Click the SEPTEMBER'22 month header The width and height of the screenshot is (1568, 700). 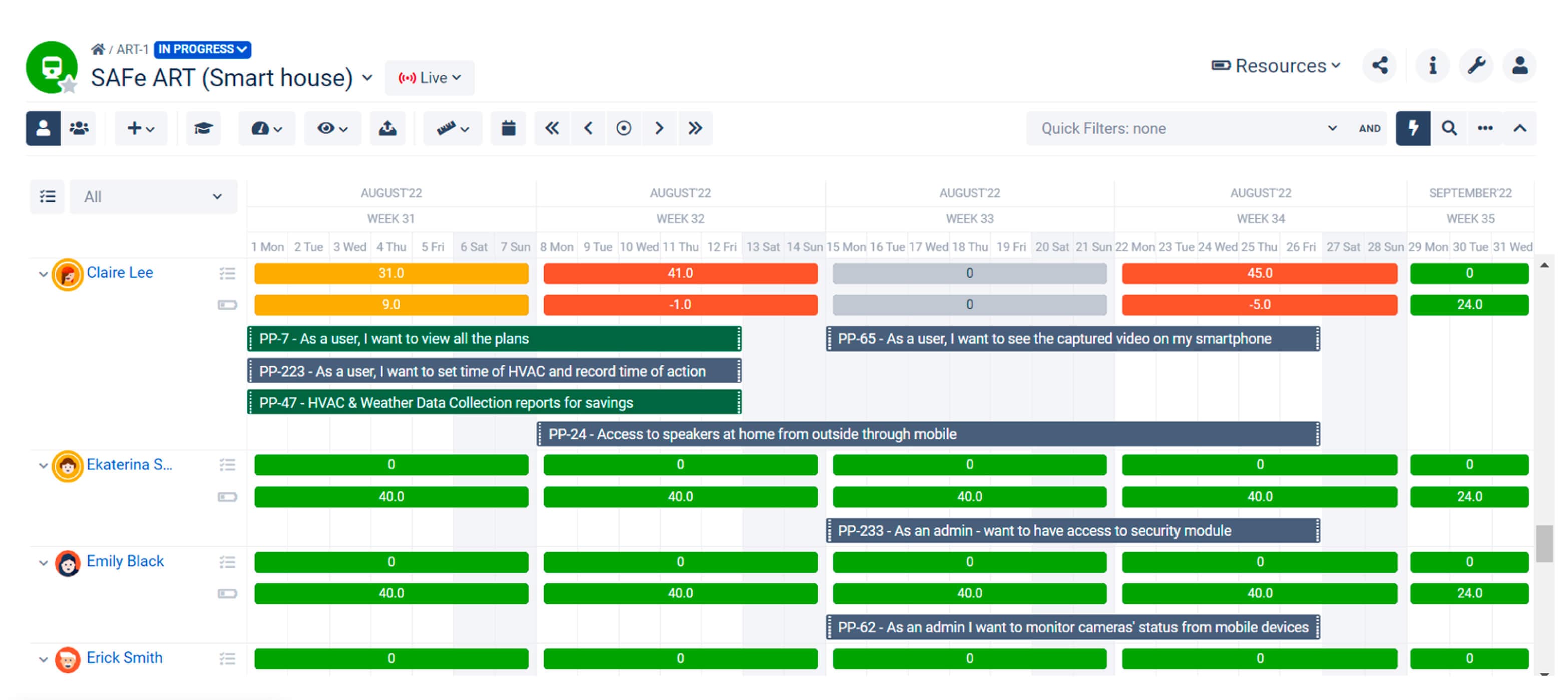click(1470, 193)
